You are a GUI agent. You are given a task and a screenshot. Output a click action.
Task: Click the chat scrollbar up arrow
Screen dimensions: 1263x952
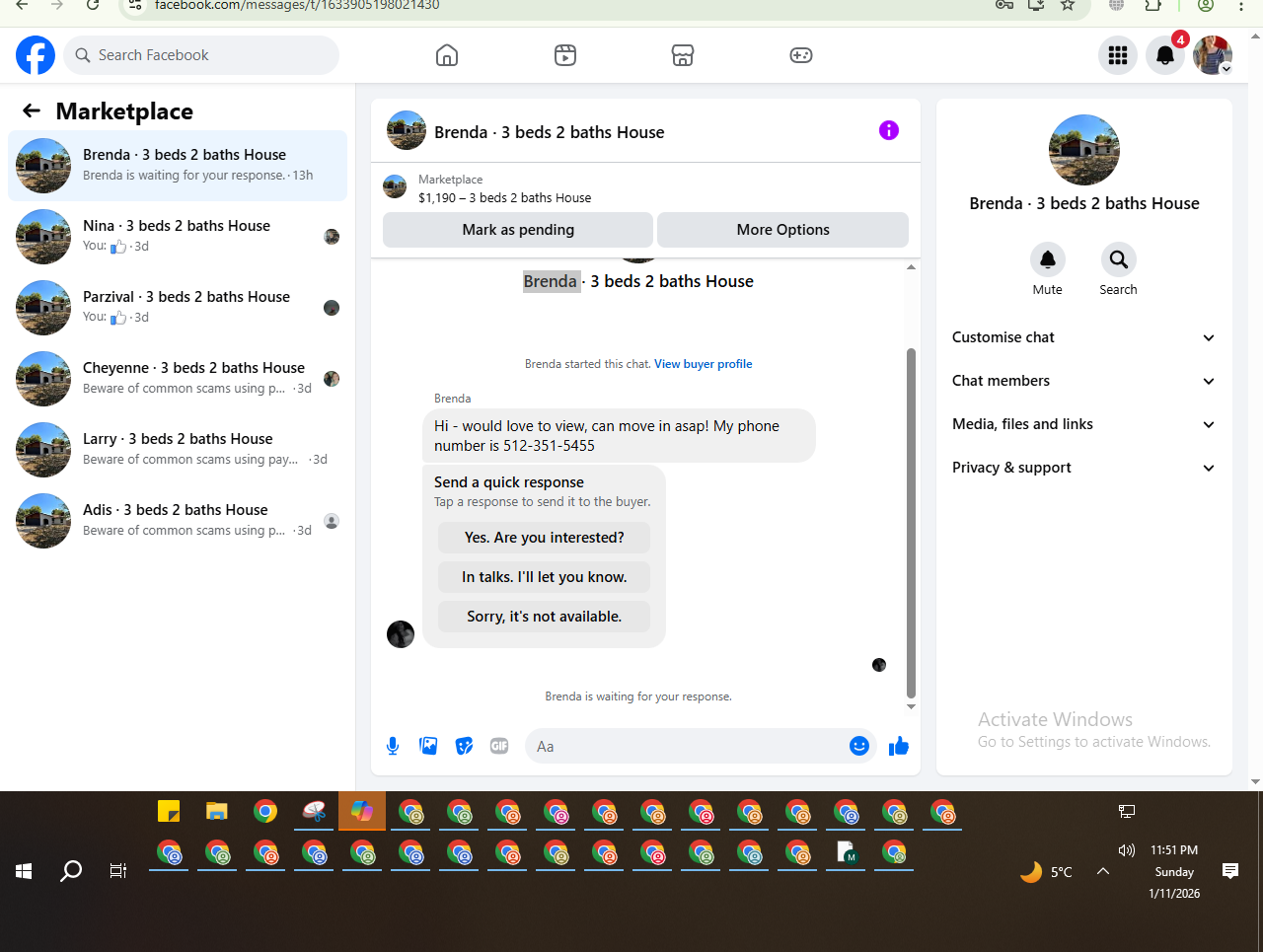pyautogui.click(x=911, y=267)
